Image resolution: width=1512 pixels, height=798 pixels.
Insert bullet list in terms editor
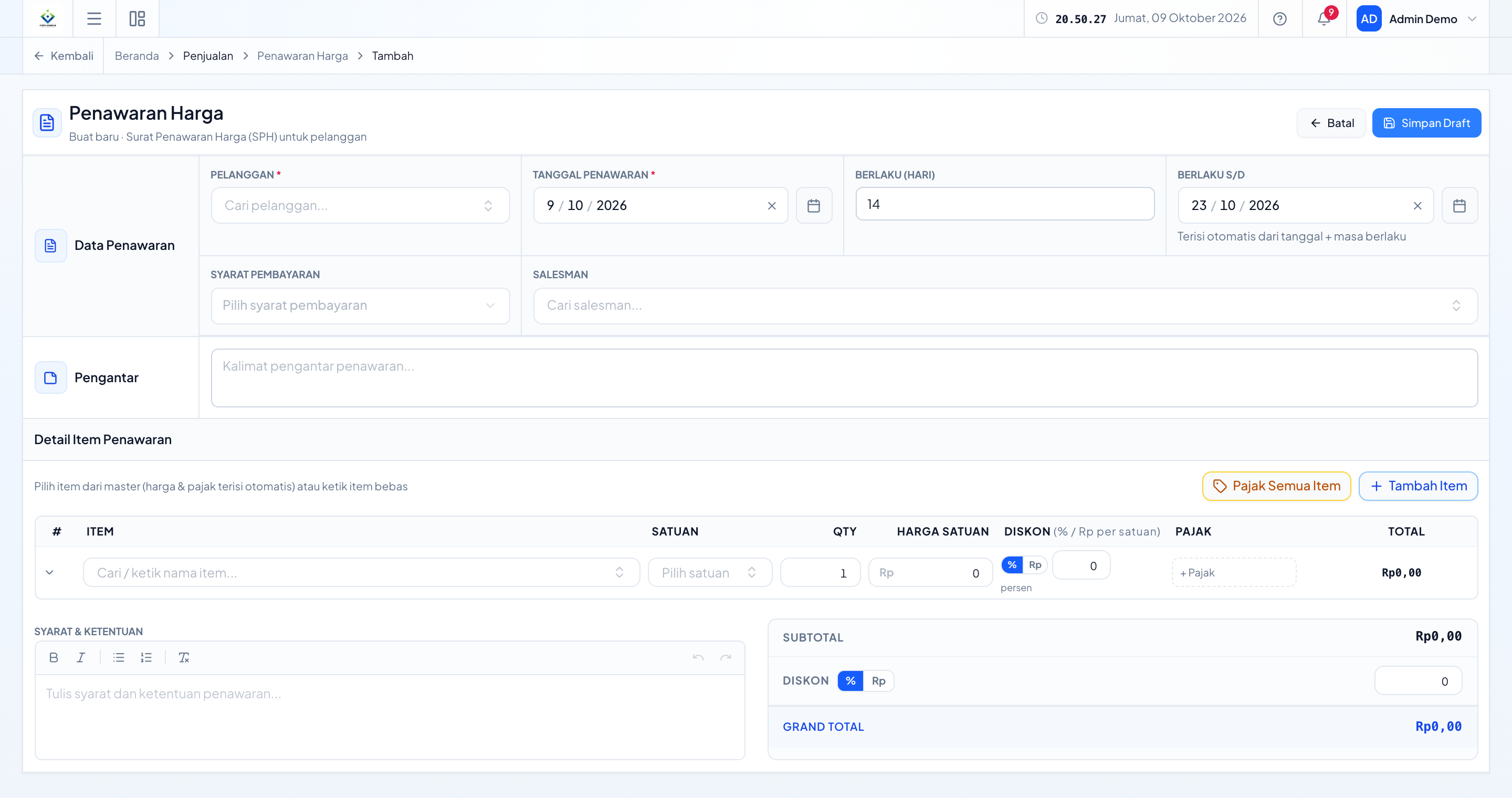tap(119, 657)
